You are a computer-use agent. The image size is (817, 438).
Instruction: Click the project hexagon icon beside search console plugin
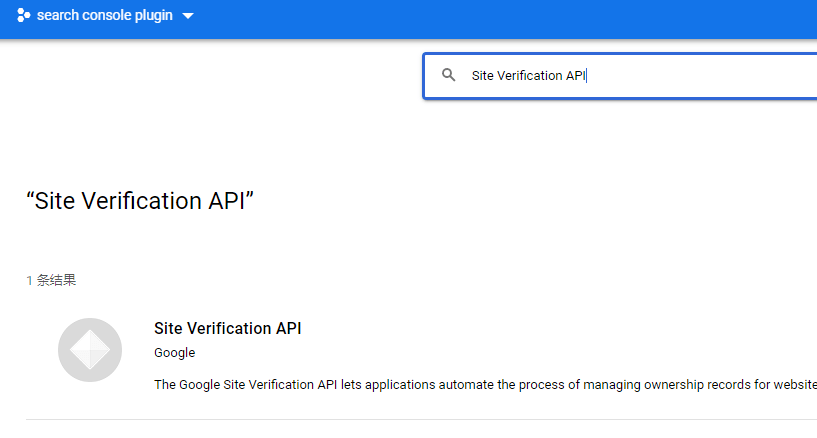pyautogui.click(x=23, y=16)
